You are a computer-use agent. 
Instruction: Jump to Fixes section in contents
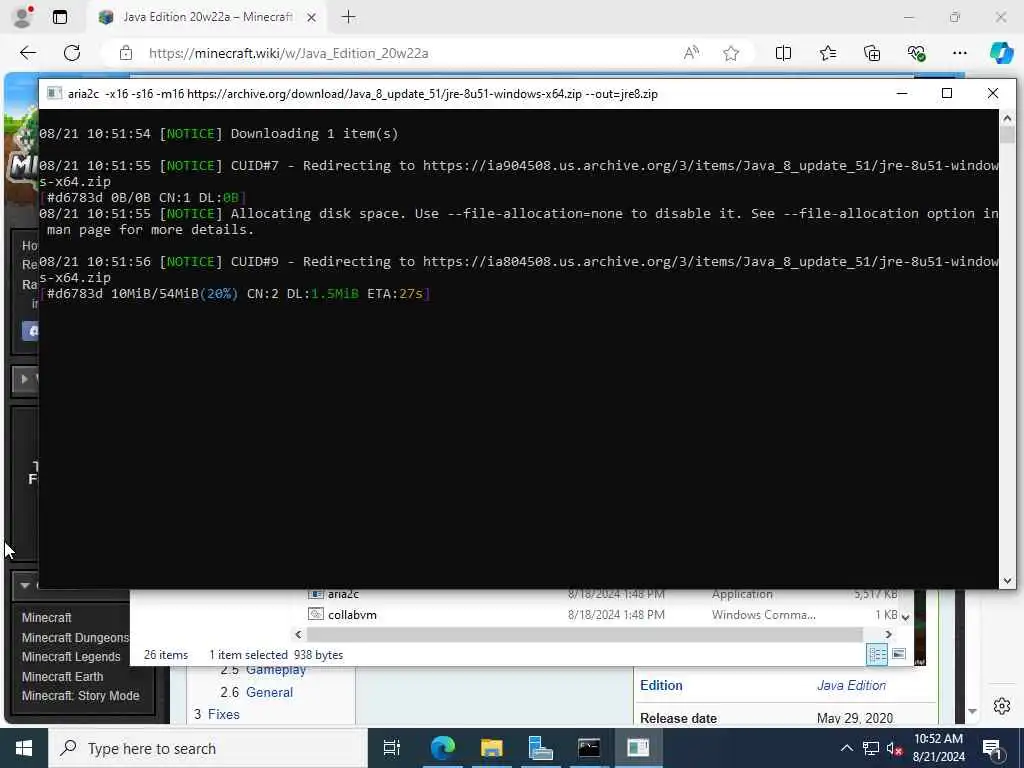tap(223, 714)
